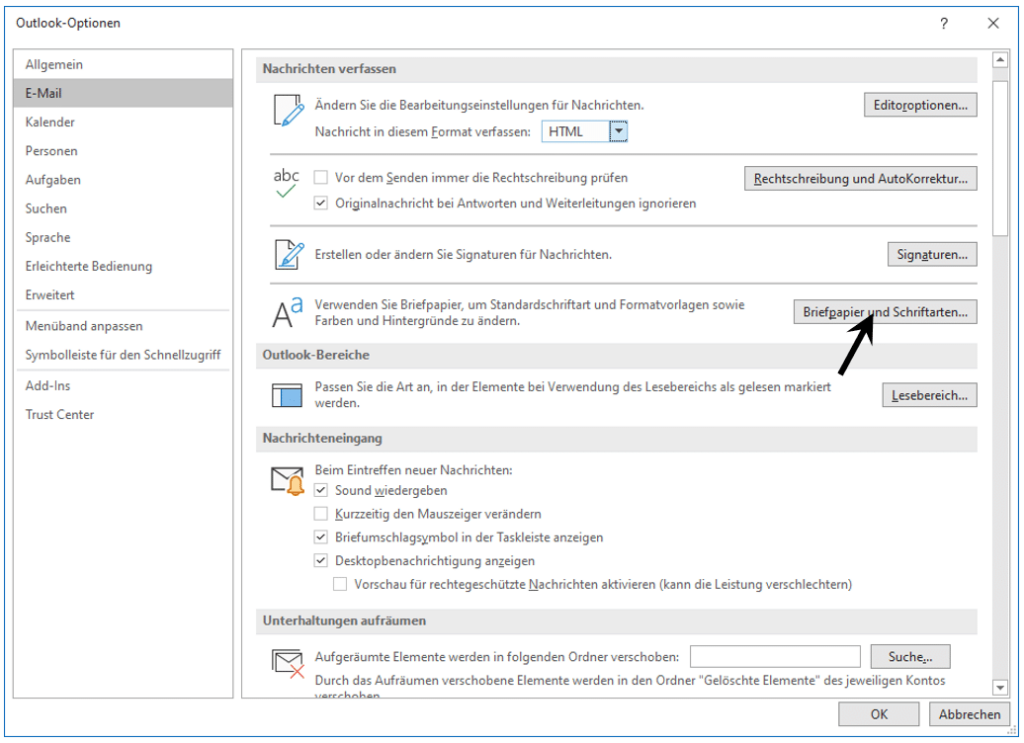Click the envelope with bell icon
Screen dimensions: 1024x743
coord(288,481)
